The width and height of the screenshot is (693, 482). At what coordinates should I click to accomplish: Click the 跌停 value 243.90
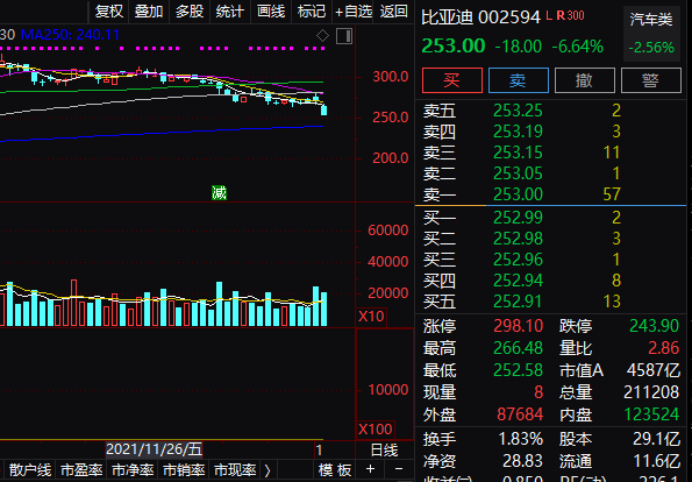[654, 326]
